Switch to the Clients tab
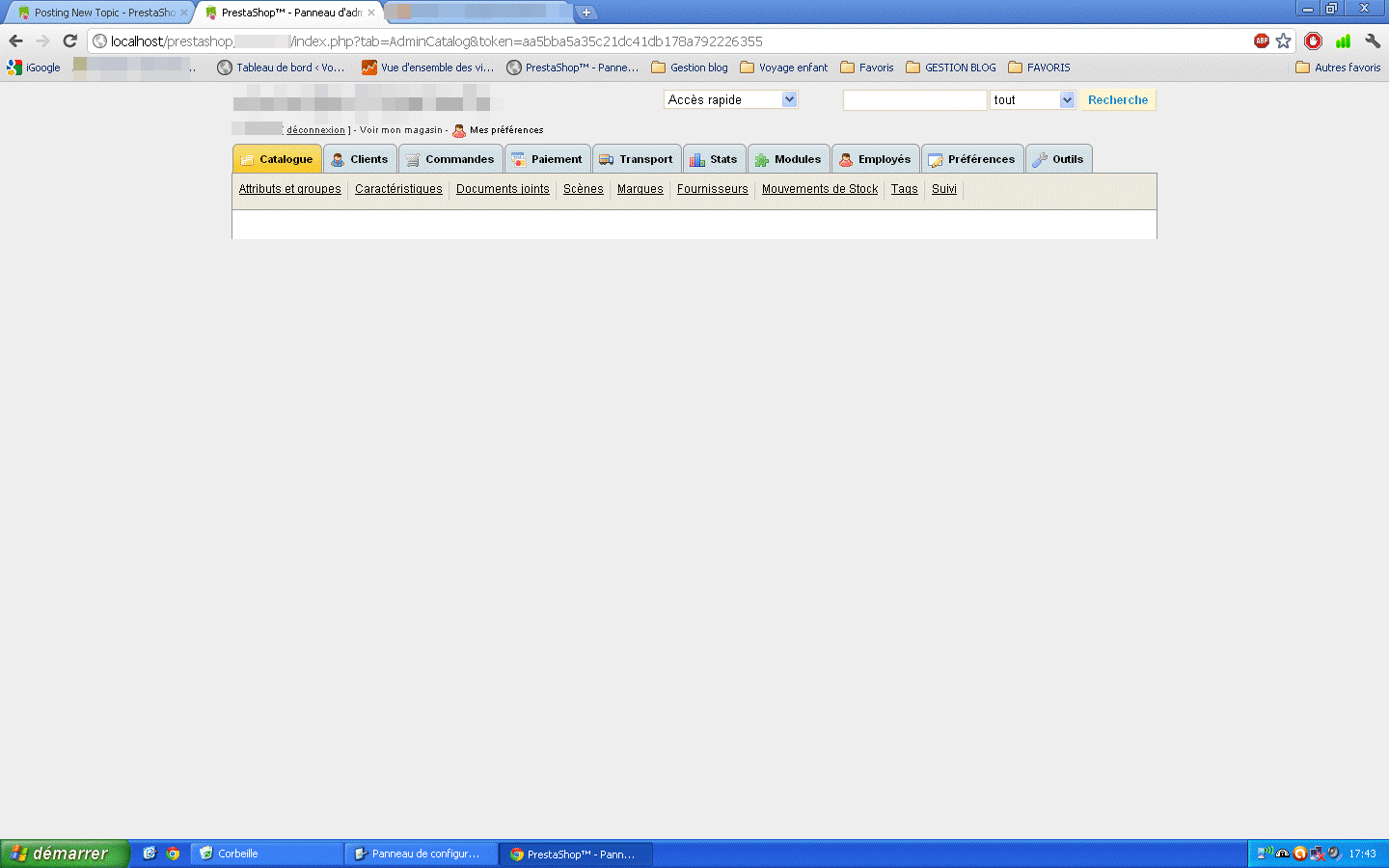 [x=360, y=159]
